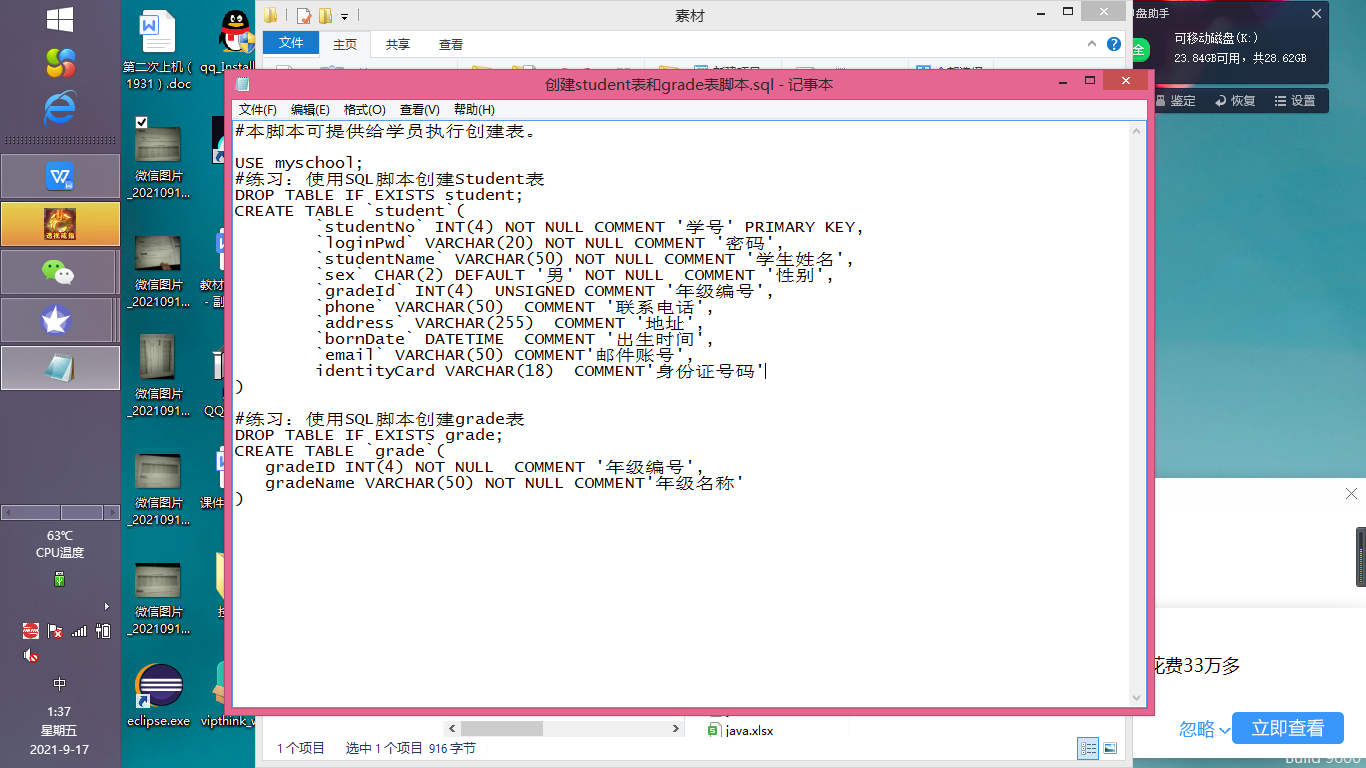Open Notepad's 编辑(E) menu
1366x768 pixels.
point(310,110)
